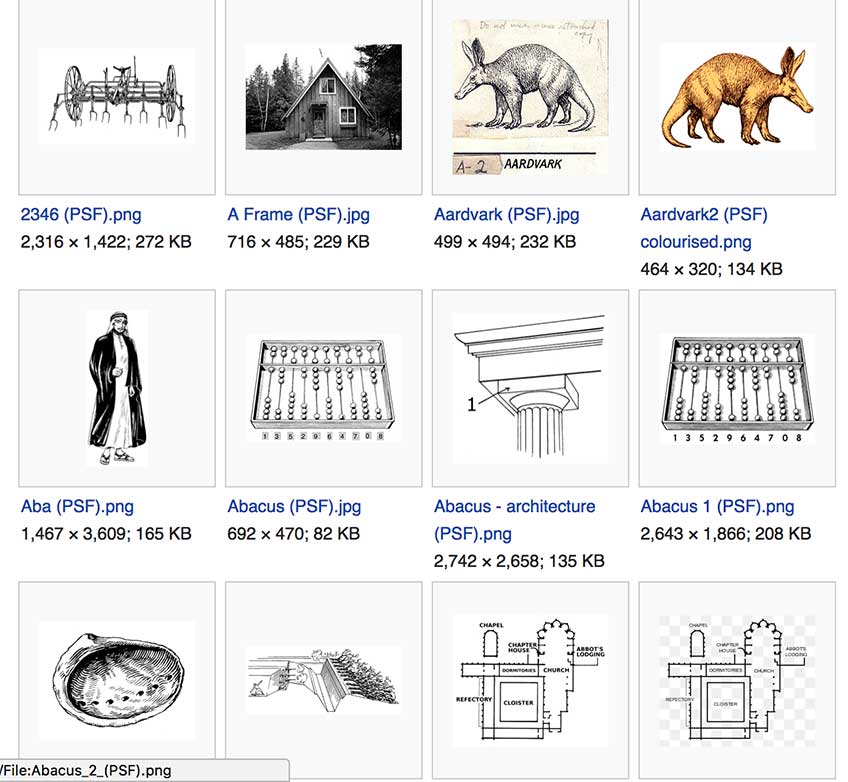Viewport: 848px width, 782px height.
Task: Open the Abacus - architecture (PSF).png link
Action: pyautogui.click(x=514, y=520)
